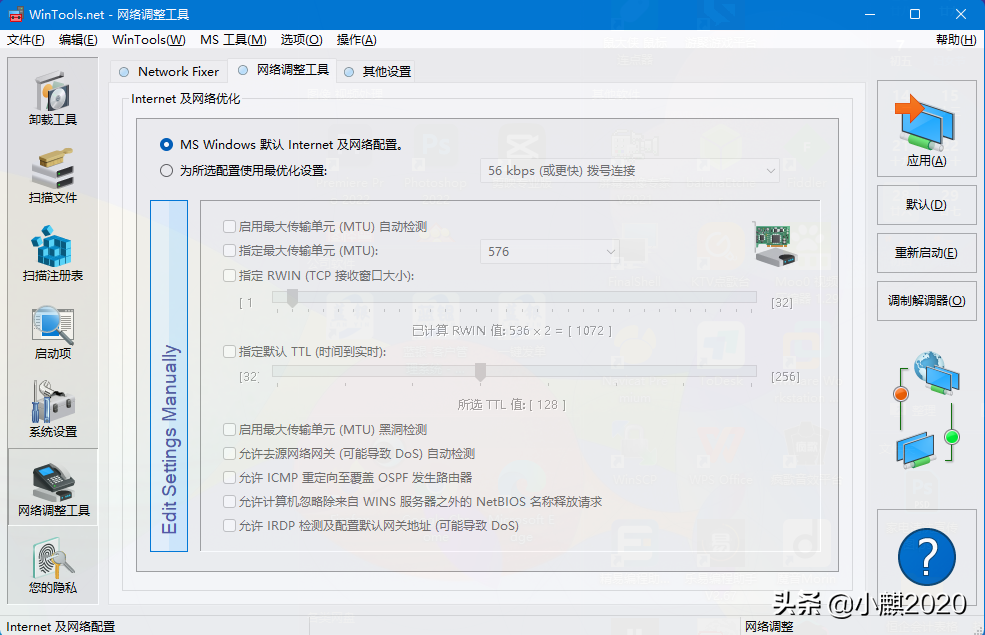Switch to the 其他设置 tab
Image resolution: width=985 pixels, height=635 pixels.
click(378, 72)
